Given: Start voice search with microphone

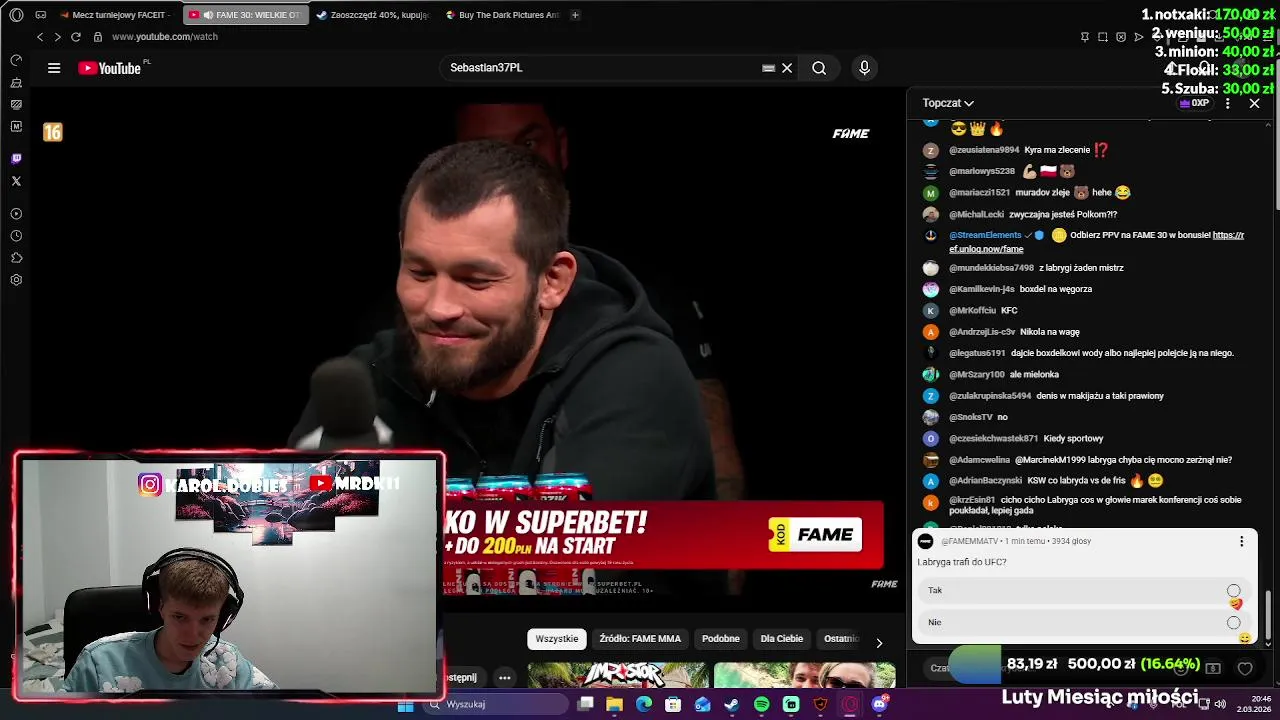Looking at the screenshot, I should pos(865,68).
